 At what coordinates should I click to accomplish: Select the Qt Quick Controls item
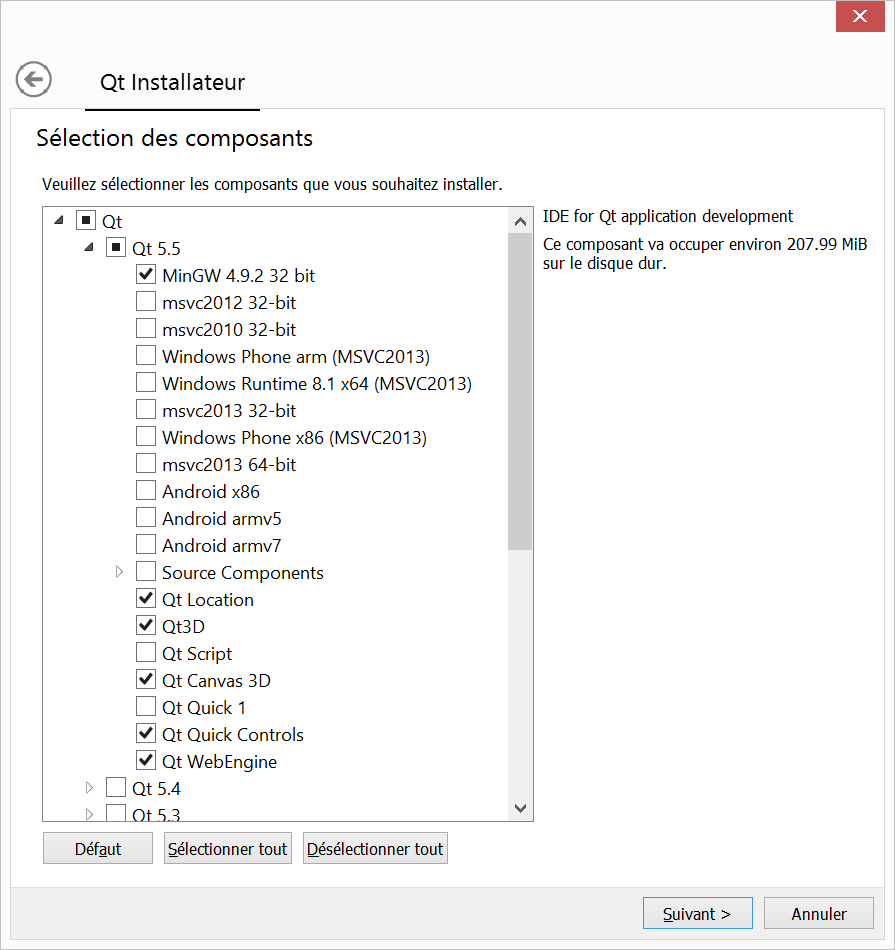(233, 735)
